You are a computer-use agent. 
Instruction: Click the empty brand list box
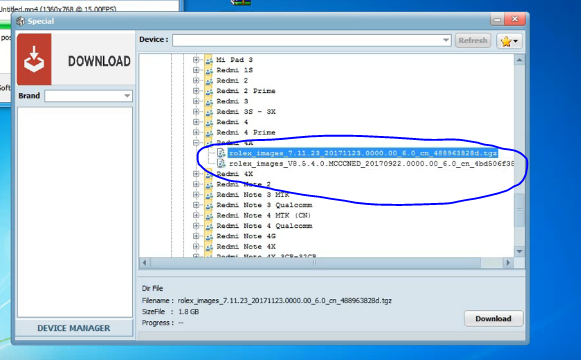click(75, 212)
